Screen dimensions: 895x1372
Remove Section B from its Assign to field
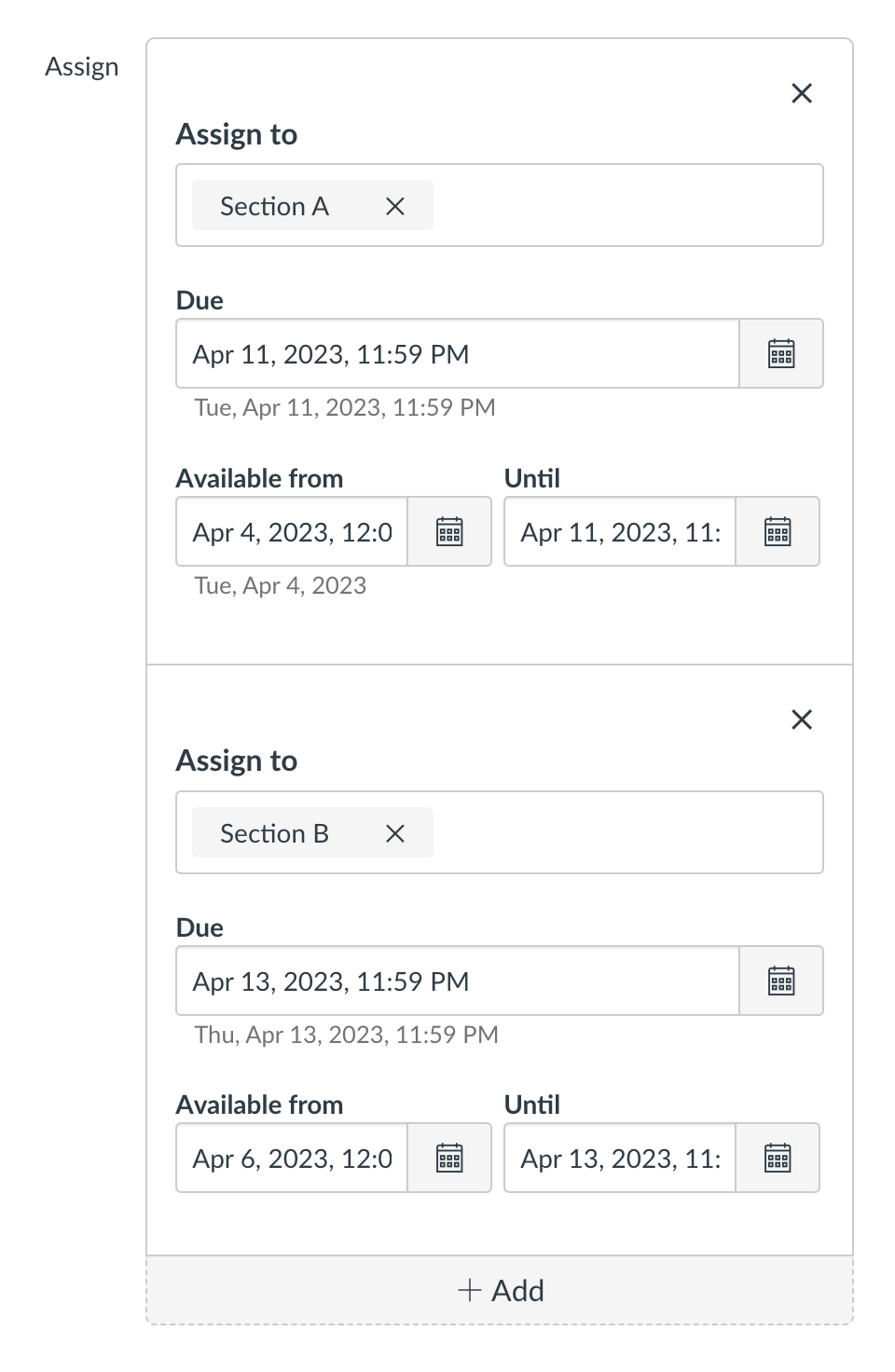click(393, 832)
